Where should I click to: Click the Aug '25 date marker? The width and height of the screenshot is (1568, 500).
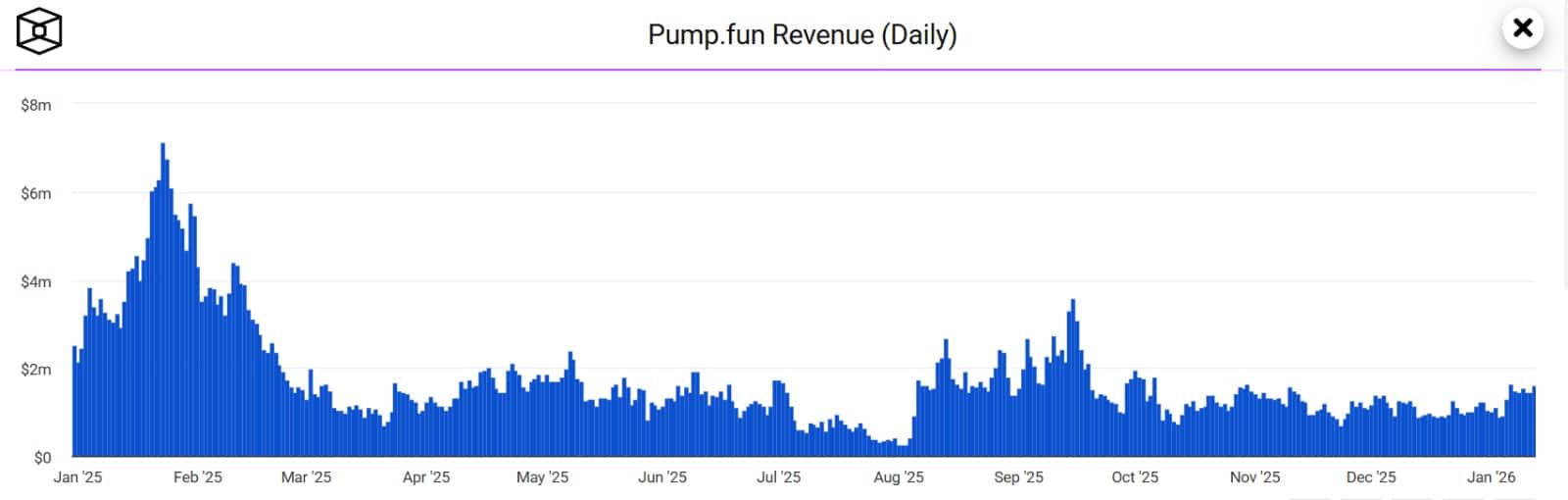click(x=899, y=477)
